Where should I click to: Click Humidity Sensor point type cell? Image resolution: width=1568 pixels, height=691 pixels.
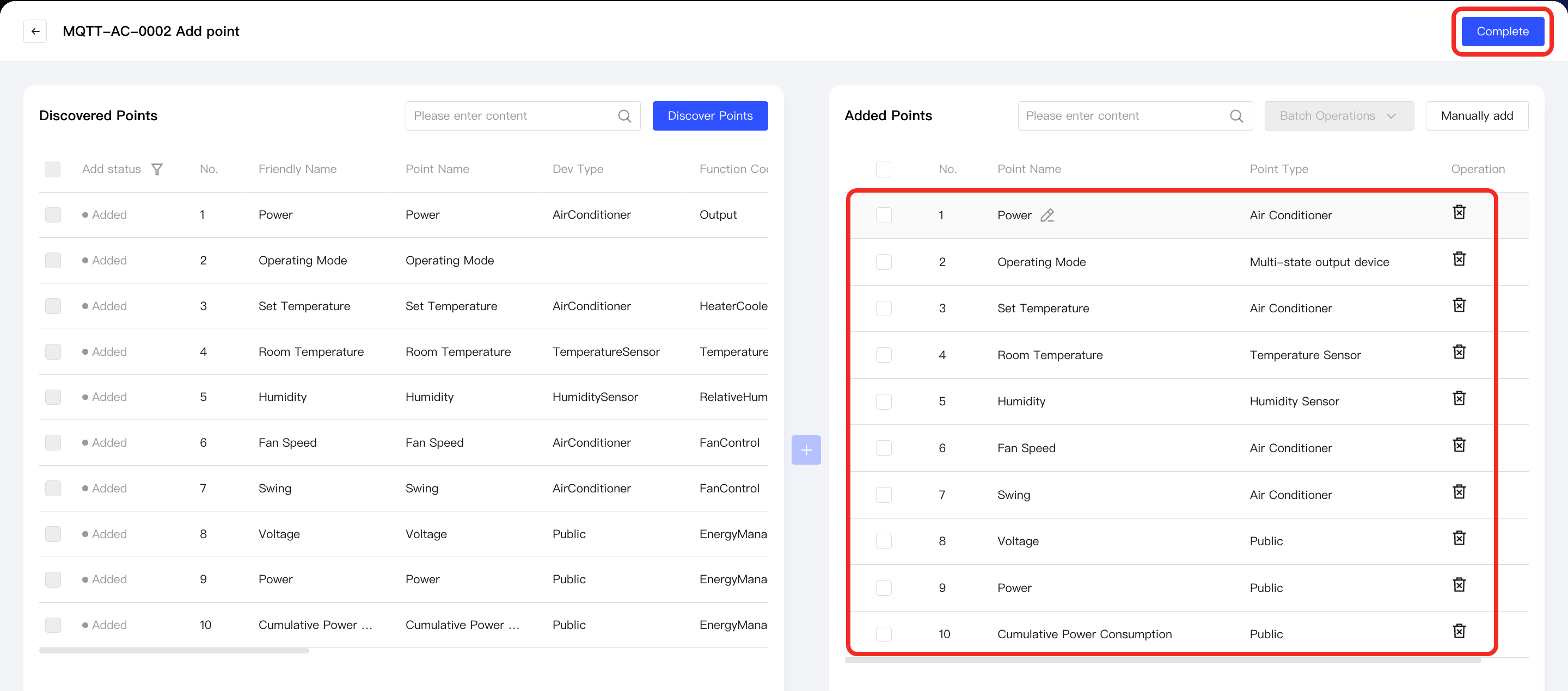pyautogui.click(x=1294, y=402)
